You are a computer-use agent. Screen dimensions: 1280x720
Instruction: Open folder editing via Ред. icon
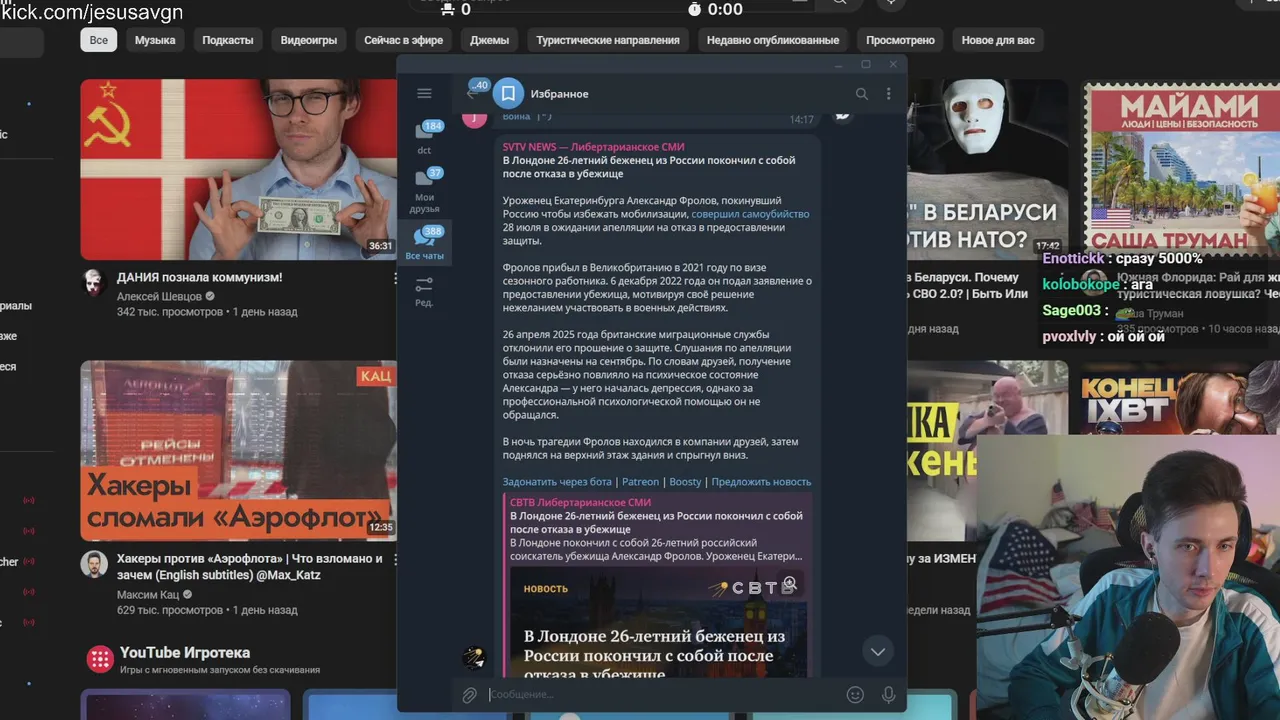click(x=424, y=291)
